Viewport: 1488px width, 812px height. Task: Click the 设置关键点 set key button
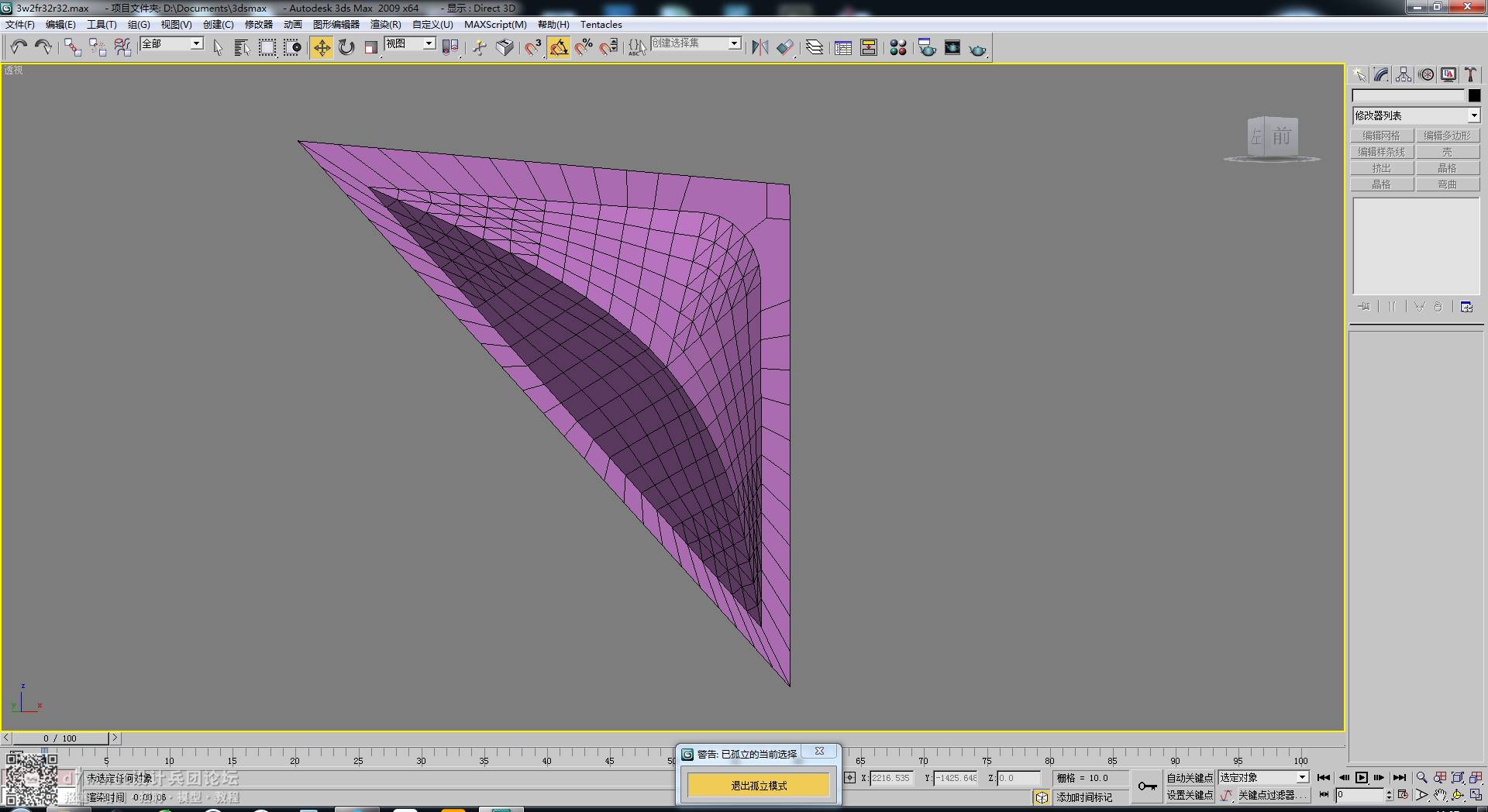pyautogui.click(x=1190, y=795)
